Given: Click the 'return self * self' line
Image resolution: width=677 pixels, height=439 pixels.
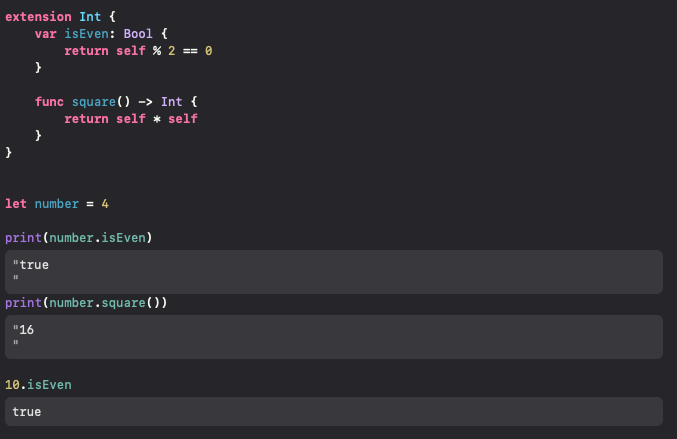Looking at the screenshot, I should point(131,119).
